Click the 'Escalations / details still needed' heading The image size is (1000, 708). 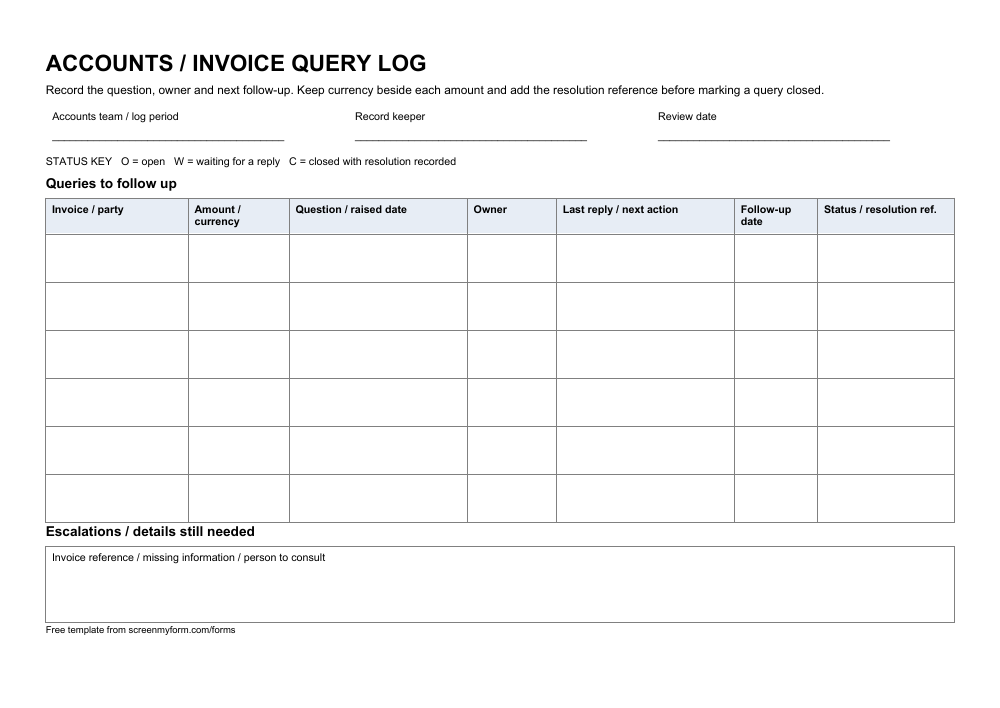[x=150, y=532]
